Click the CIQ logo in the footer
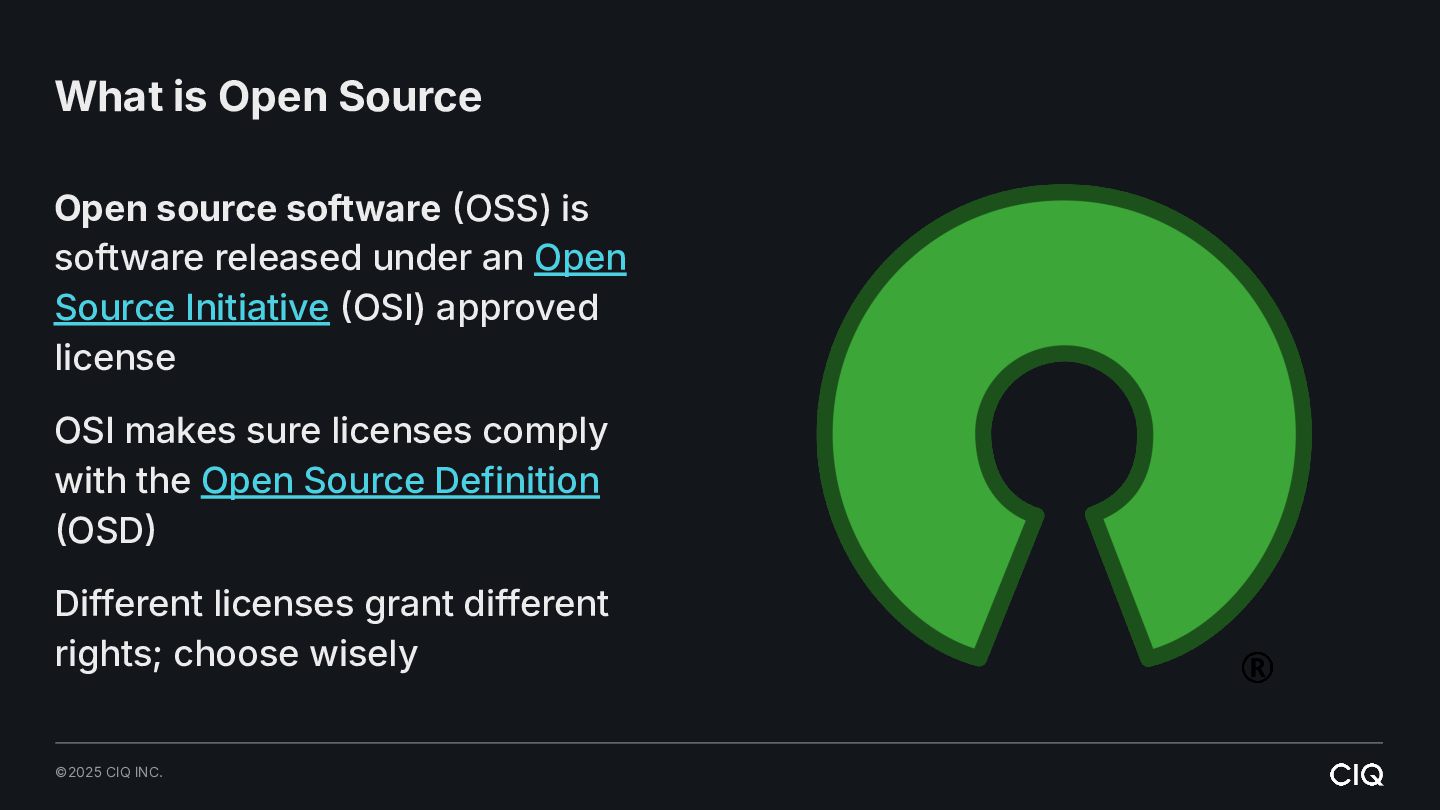This screenshot has width=1440, height=810. [1356, 774]
